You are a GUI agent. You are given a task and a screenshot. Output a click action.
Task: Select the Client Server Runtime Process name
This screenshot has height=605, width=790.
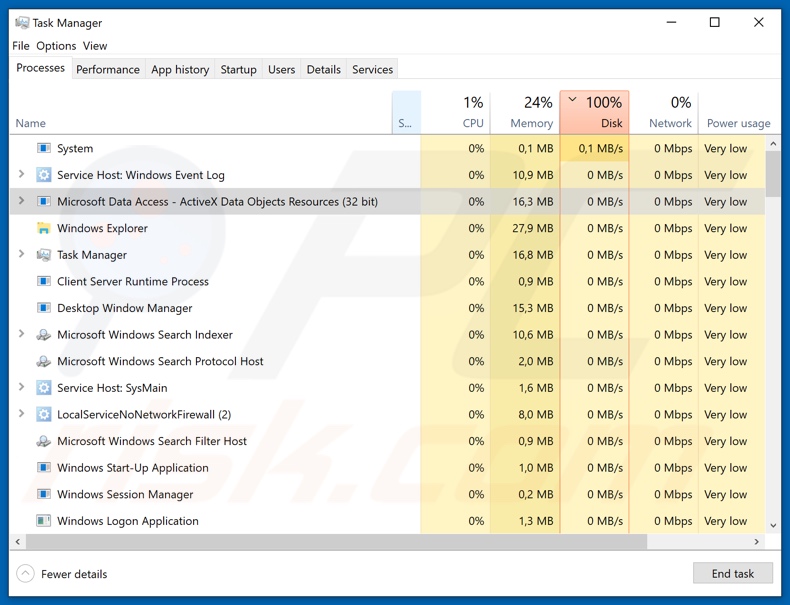click(133, 281)
